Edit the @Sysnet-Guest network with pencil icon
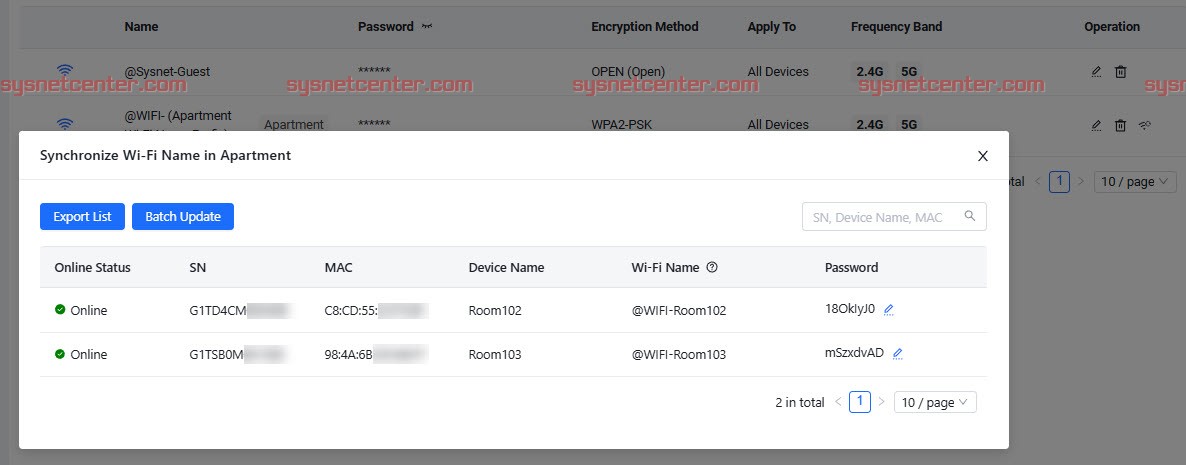1186x465 pixels. pos(1096,72)
